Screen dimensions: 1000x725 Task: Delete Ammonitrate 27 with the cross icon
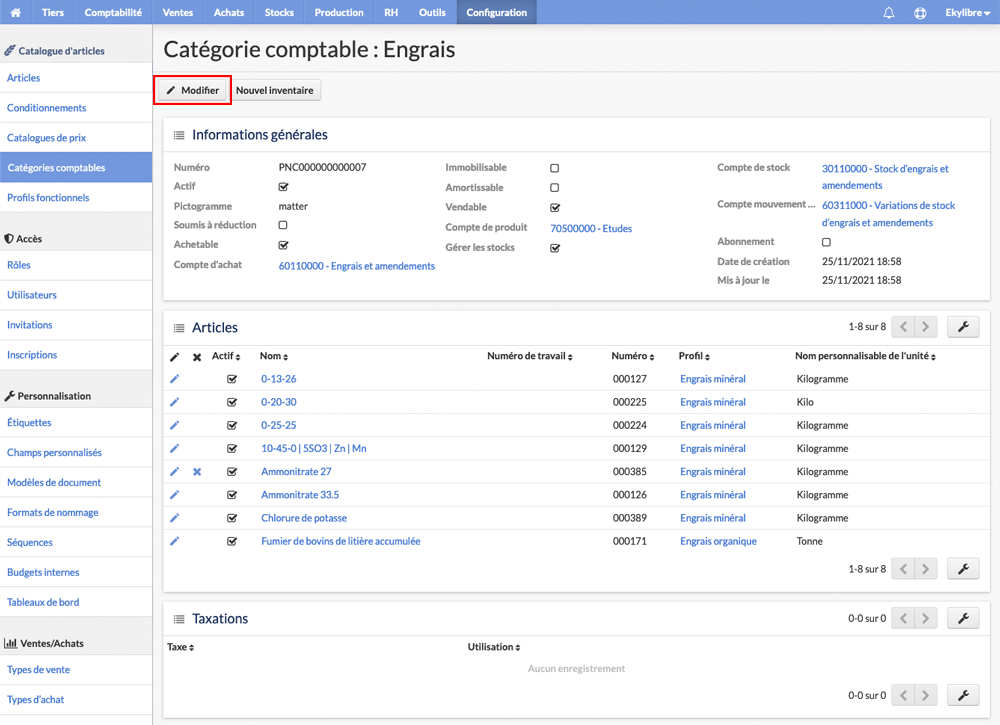pos(197,472)
